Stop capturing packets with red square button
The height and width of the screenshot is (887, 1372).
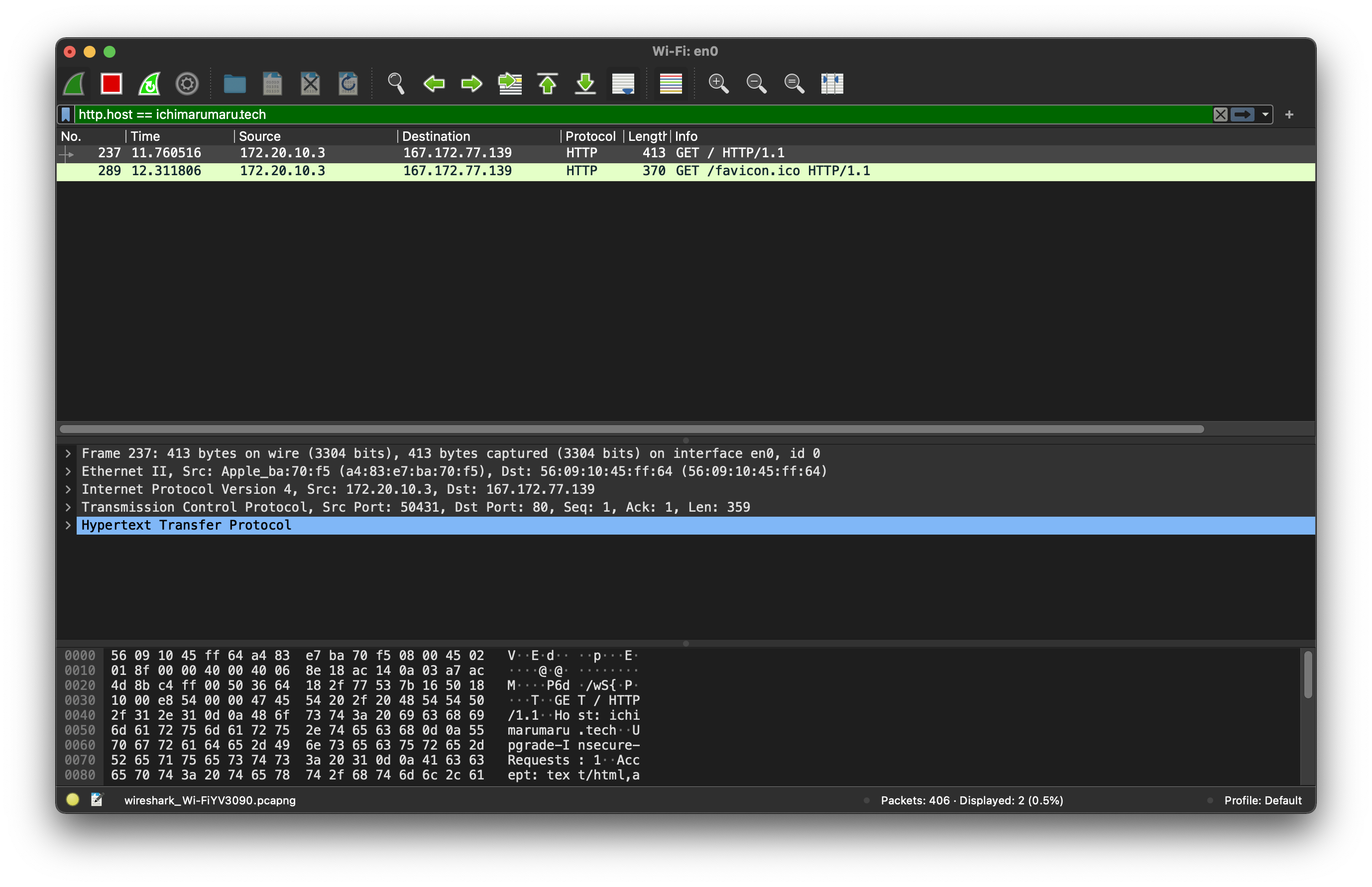click(x=111, y=84)
